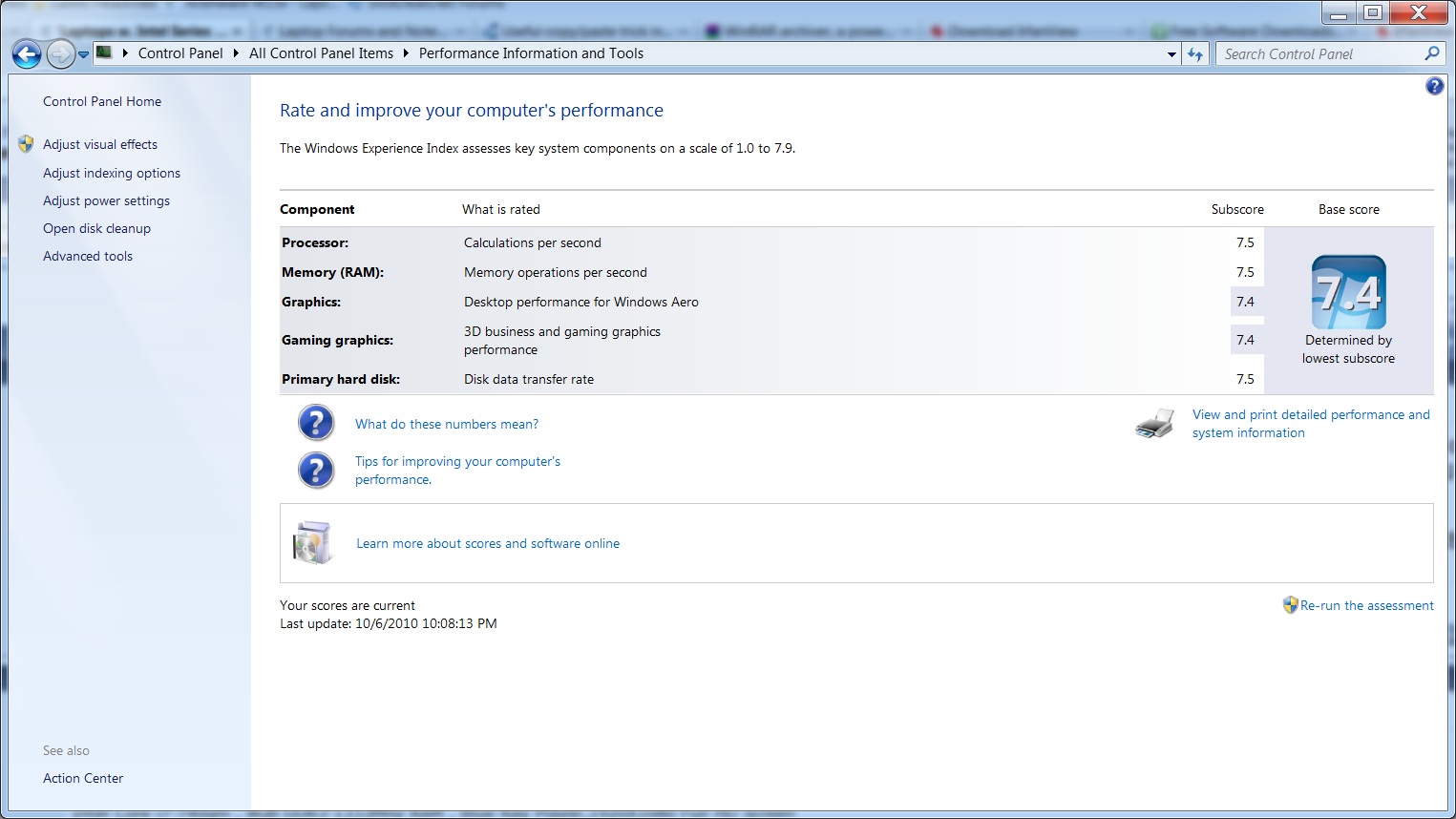Open Adjust visual effects

pyautogui.click(x=100, y=144)
